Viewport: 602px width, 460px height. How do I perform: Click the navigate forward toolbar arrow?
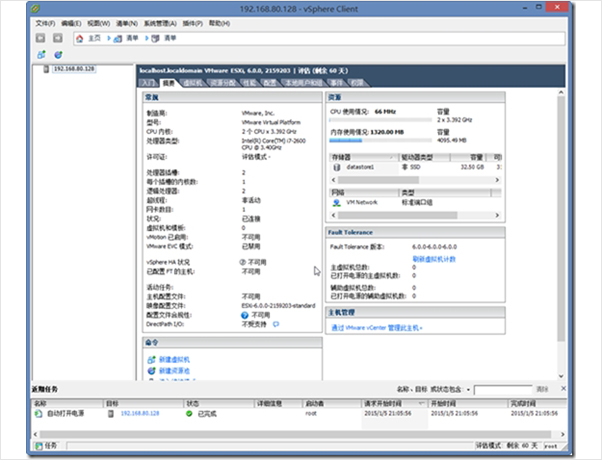point(58,38)
